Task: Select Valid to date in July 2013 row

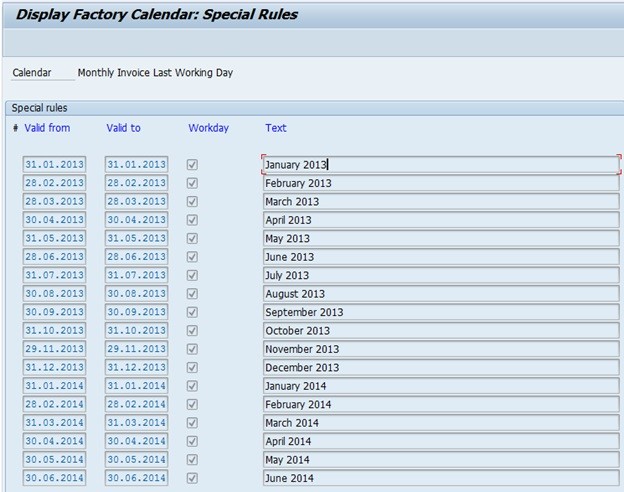Action: 136,275
